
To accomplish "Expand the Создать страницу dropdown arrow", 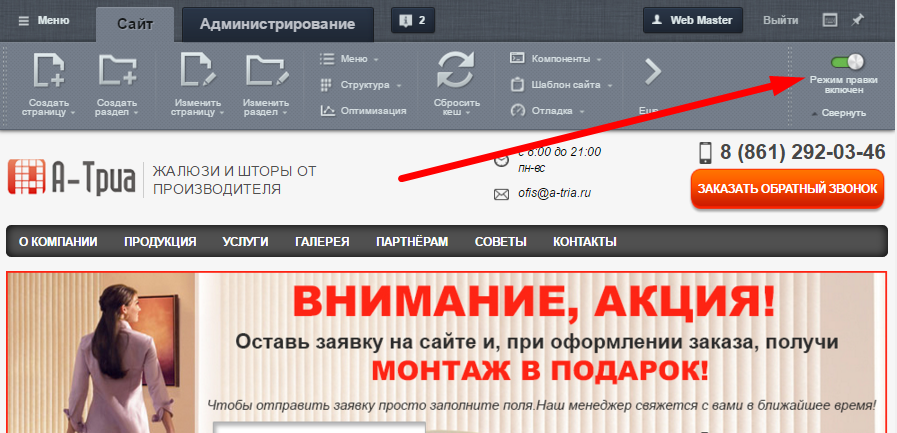I will [x=73, y=113].
